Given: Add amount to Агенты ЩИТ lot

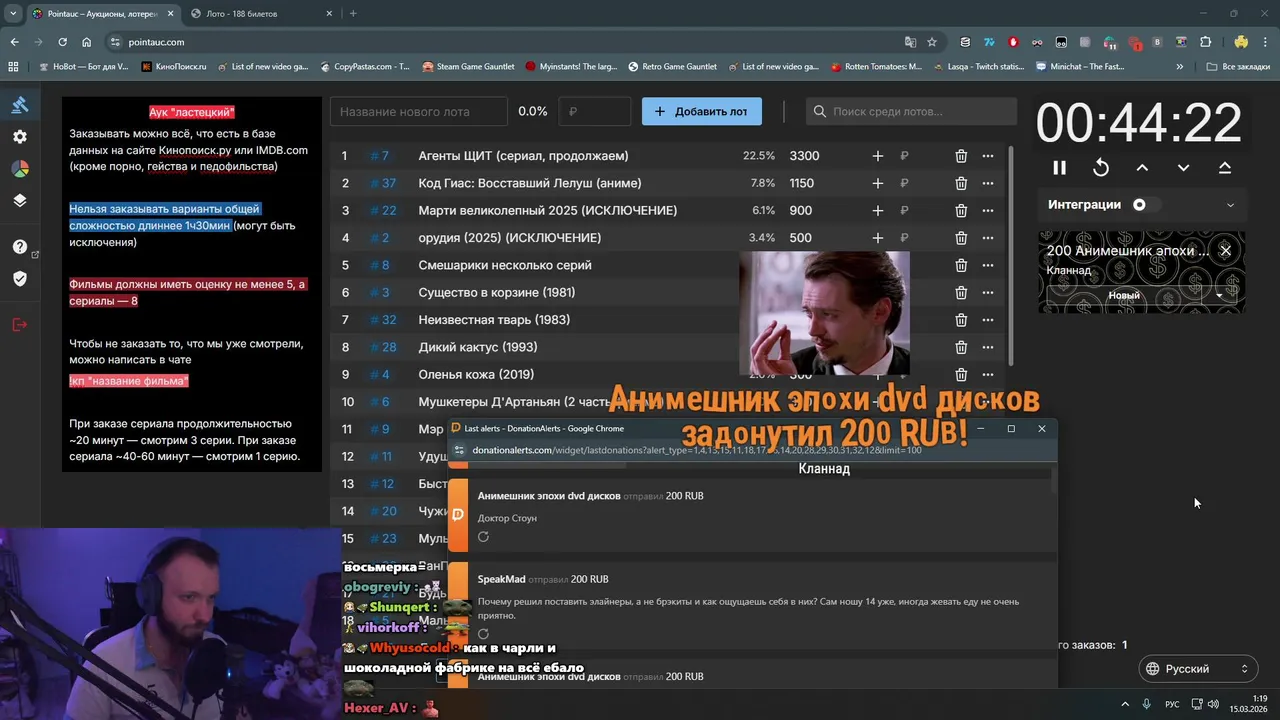Looking at the screenshot, I should coord(877,156).
